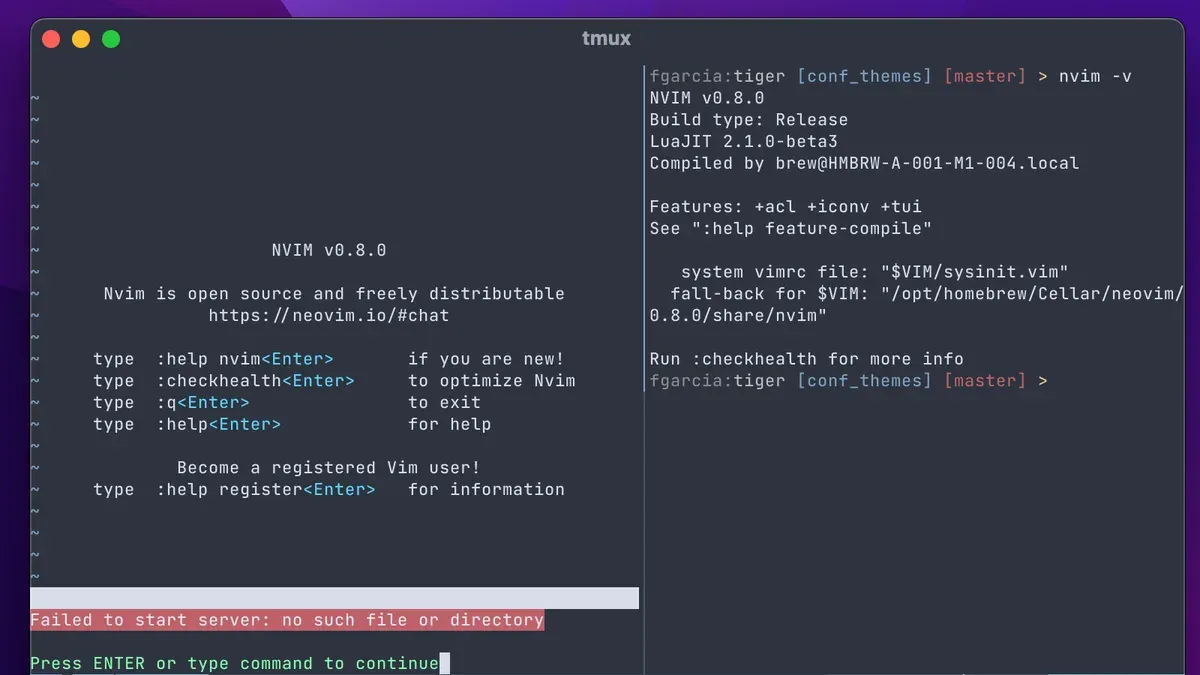Click 'if you are new!' text
The height and width of the screenshot is (675, 1200).
[x=486, y=359]
